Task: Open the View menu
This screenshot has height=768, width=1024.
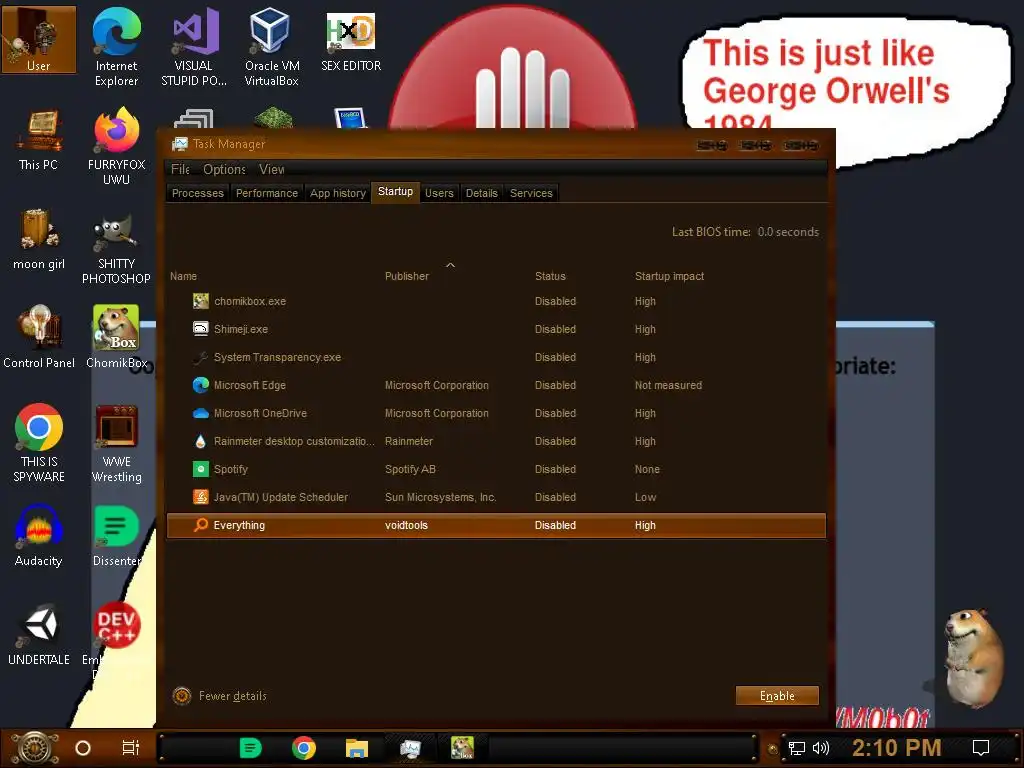Action: coord(271,169)
